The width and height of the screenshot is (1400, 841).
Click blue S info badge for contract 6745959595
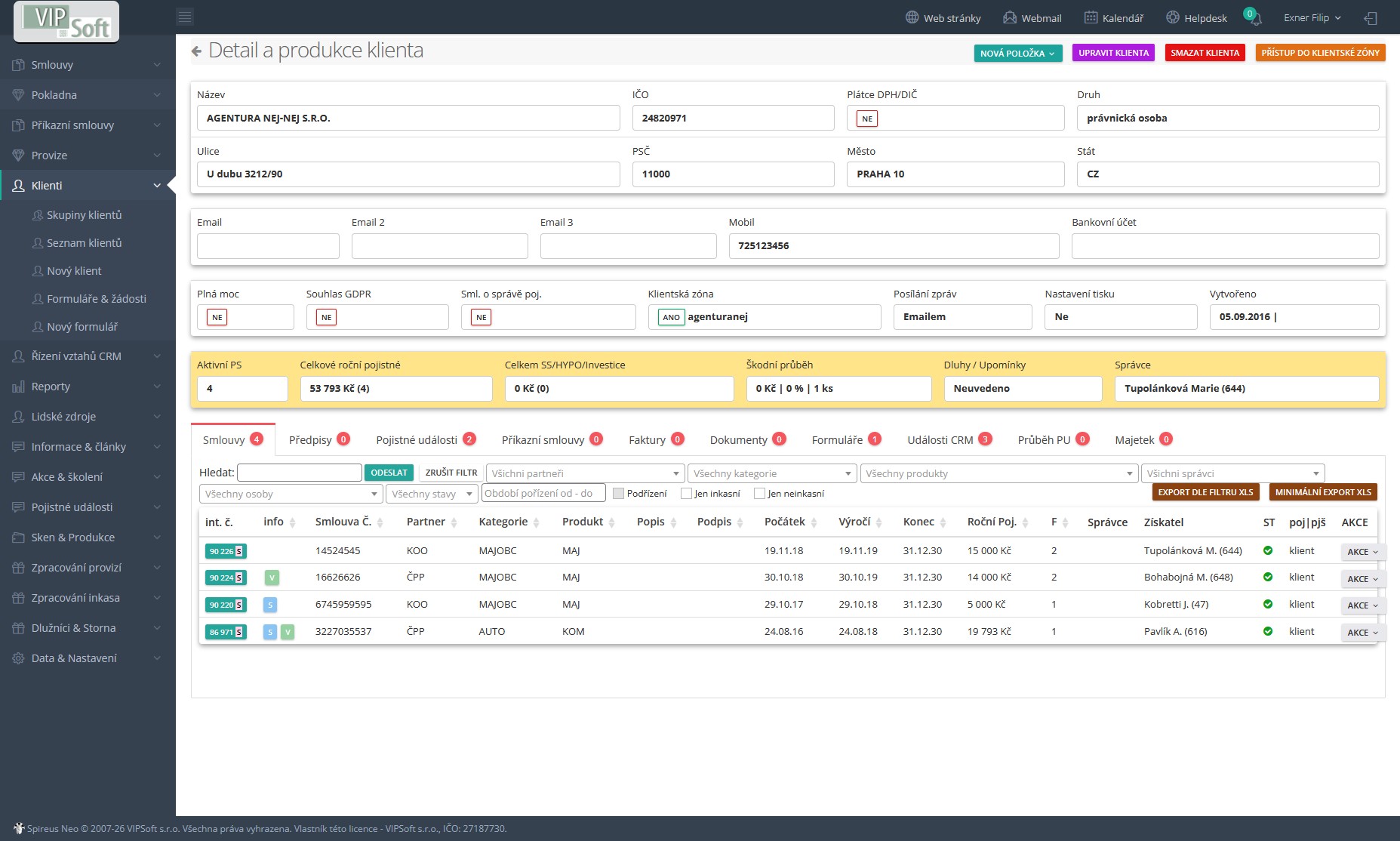(270, 605)
